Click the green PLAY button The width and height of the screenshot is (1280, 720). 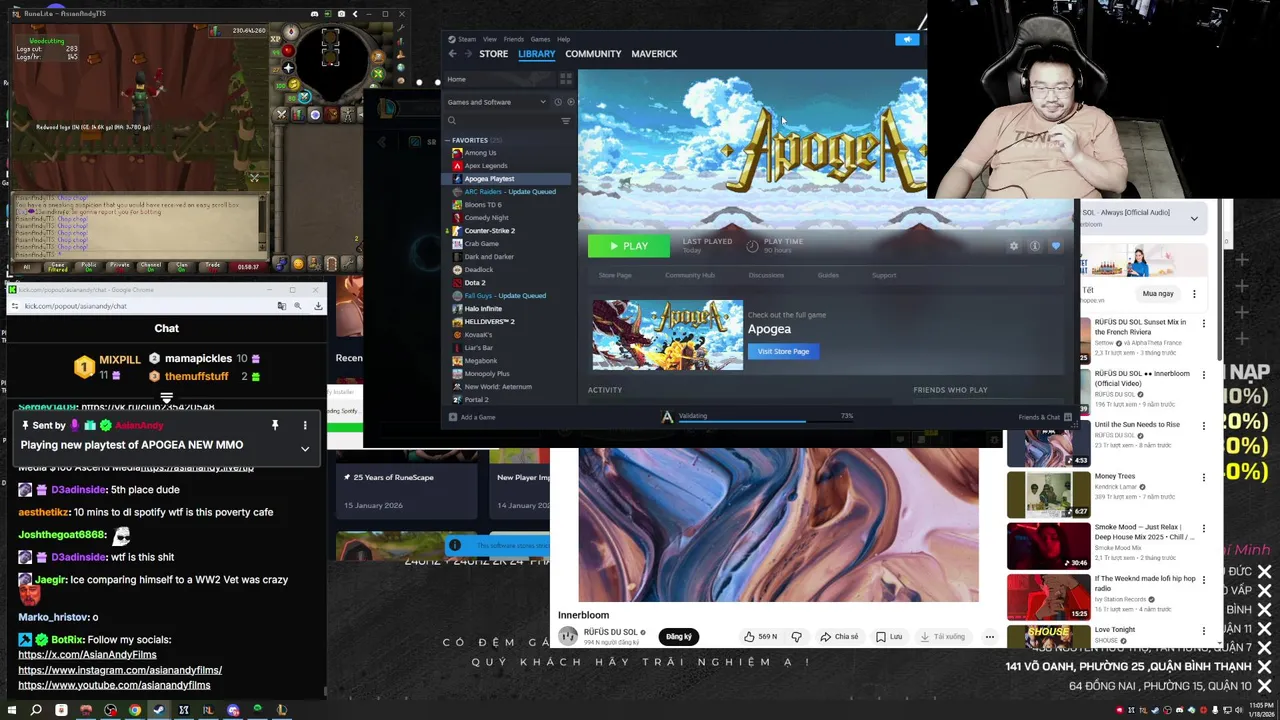629,246
